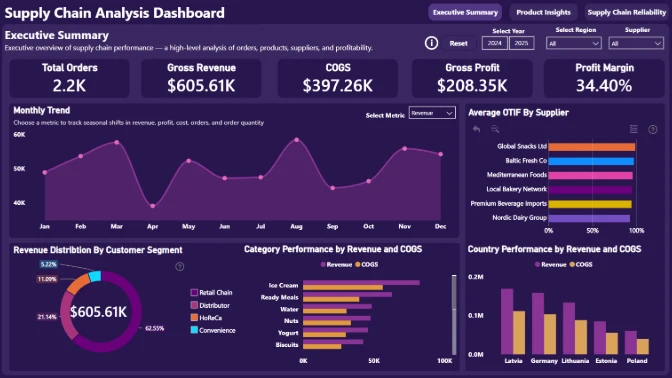Click the Ready Meals category label
The height and width of the screenshot is (378, 672).
click(x=279, y=297)
